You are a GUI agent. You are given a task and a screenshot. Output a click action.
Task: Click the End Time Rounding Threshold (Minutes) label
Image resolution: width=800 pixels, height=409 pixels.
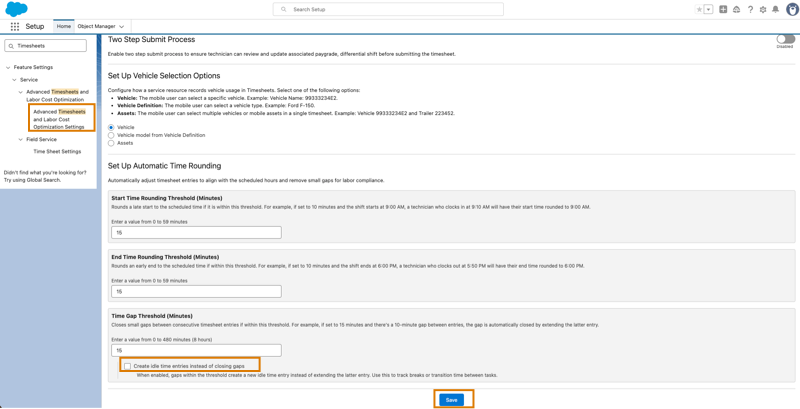click(165, 257)
